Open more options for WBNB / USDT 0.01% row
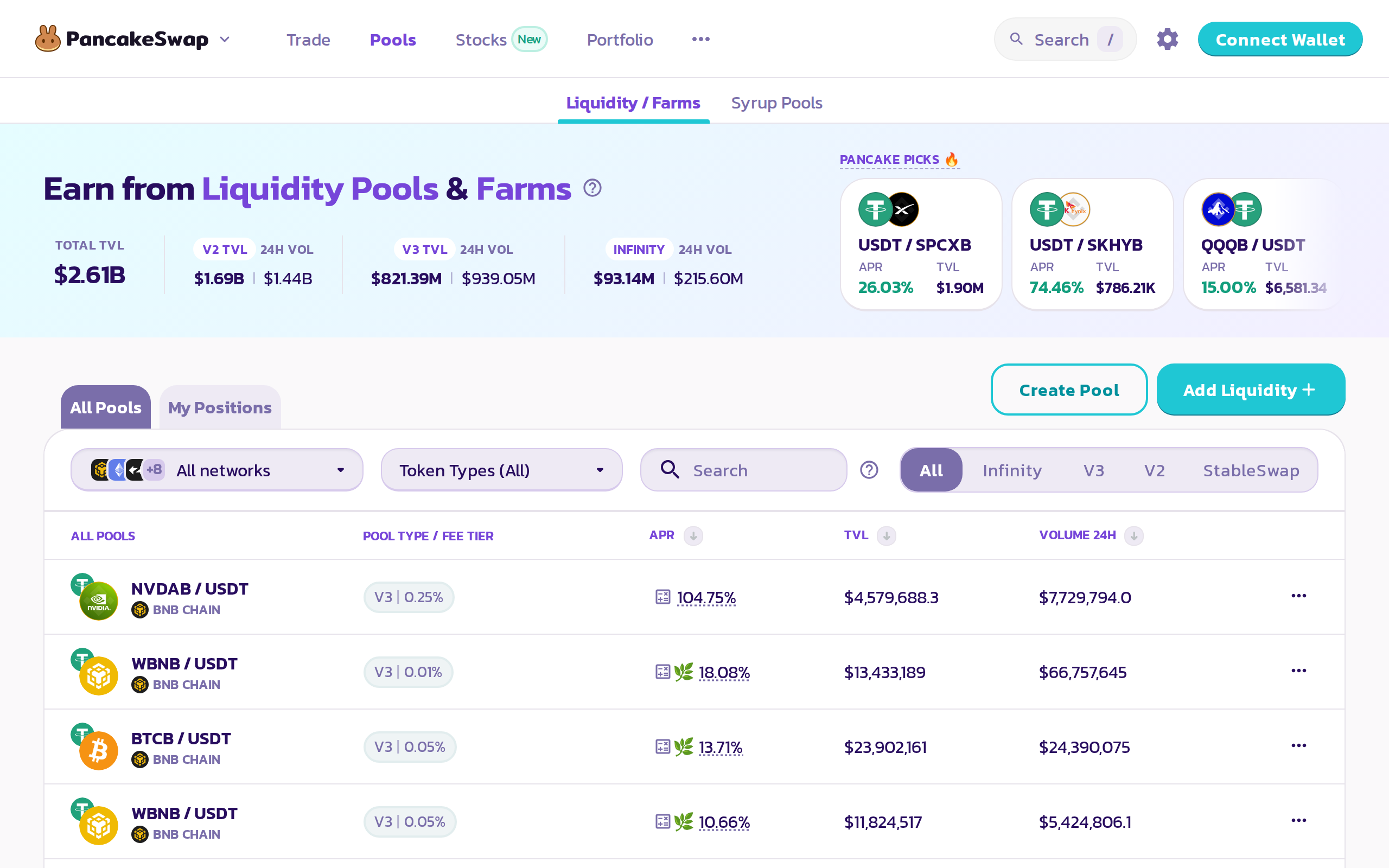This screenshot has height=868, width=1389. pos(1298,671)
